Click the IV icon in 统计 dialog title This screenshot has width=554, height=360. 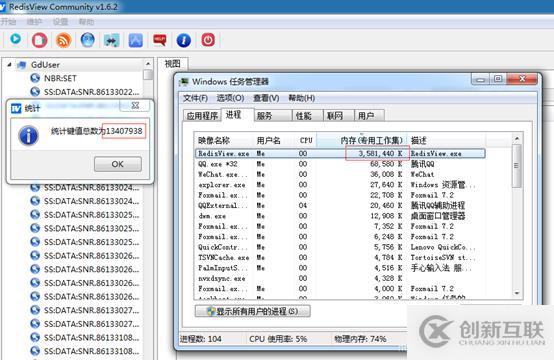click(x=16, y=108)
